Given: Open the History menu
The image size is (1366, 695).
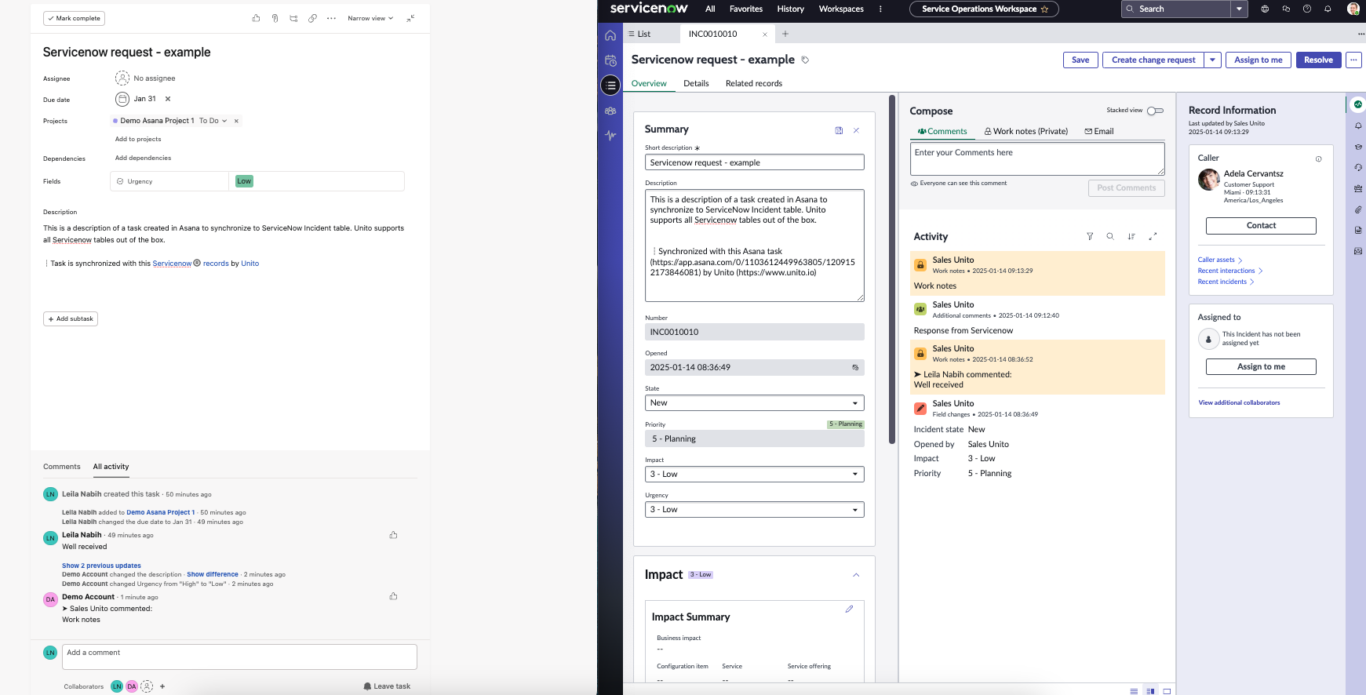Looking at the screenshot, I should click(790, 9).
